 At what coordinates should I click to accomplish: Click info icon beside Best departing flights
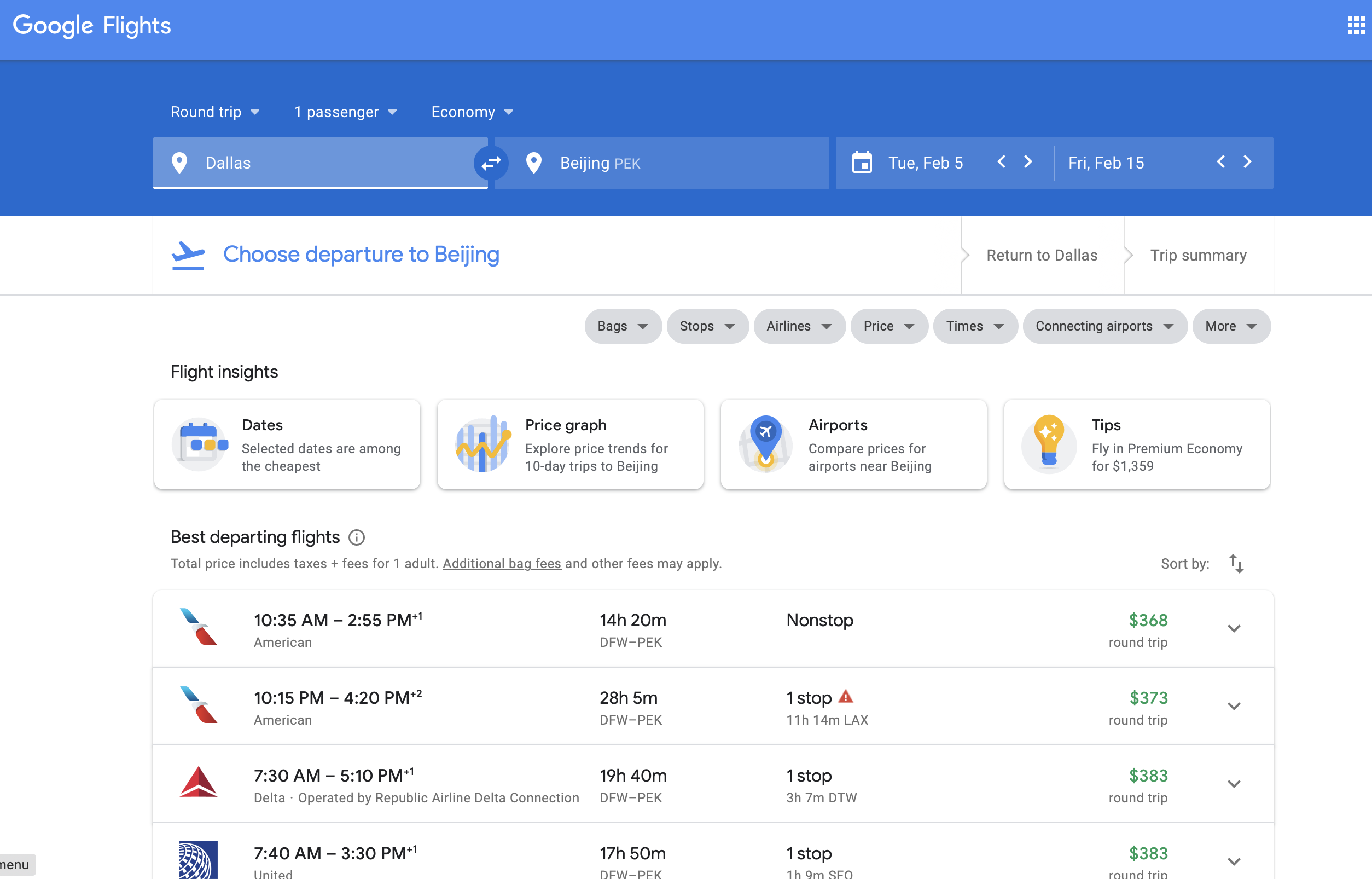point(357,537)
